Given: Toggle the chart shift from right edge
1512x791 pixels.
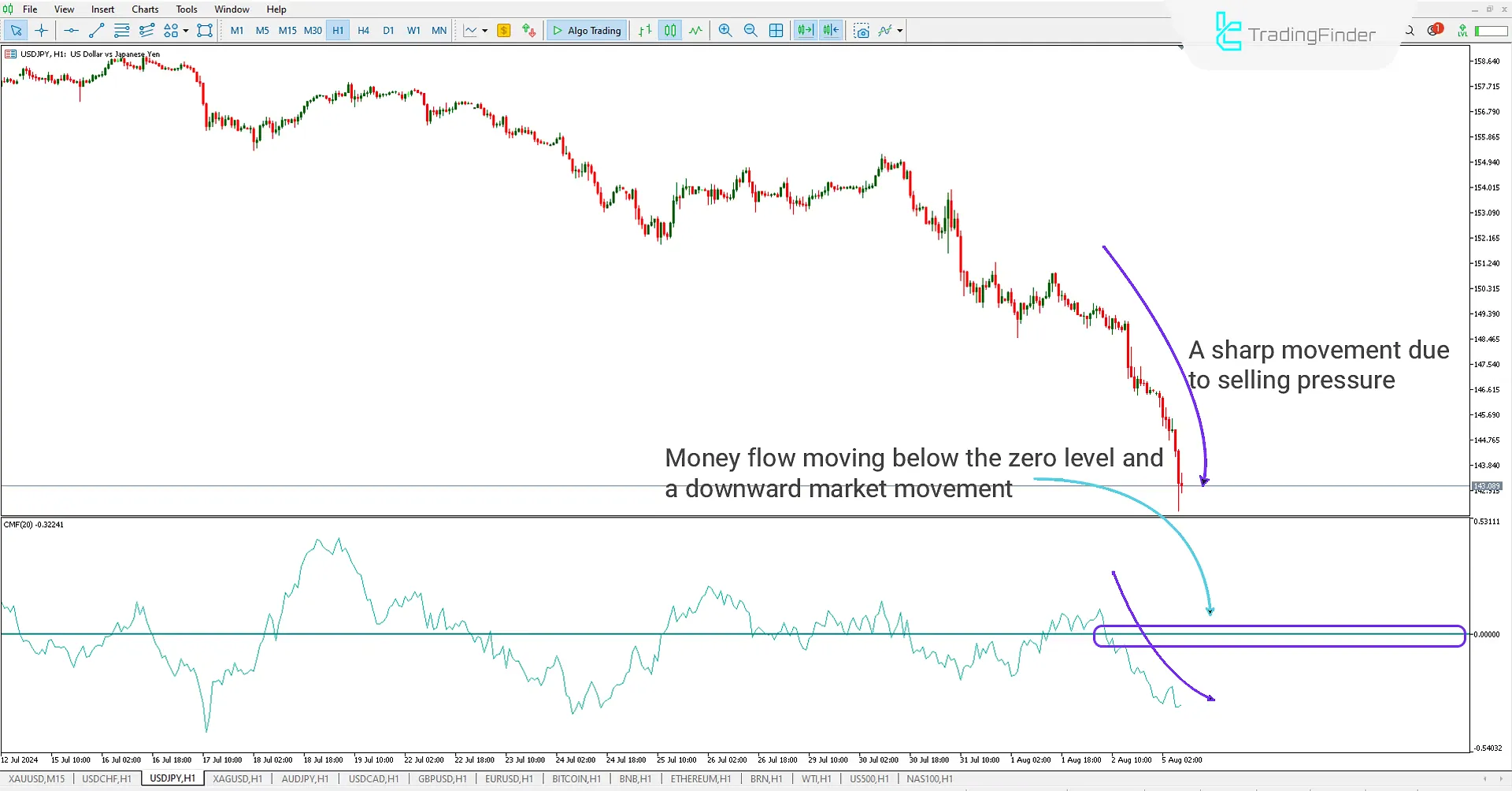Looking at the screenshot, I should tap(831, 30).
